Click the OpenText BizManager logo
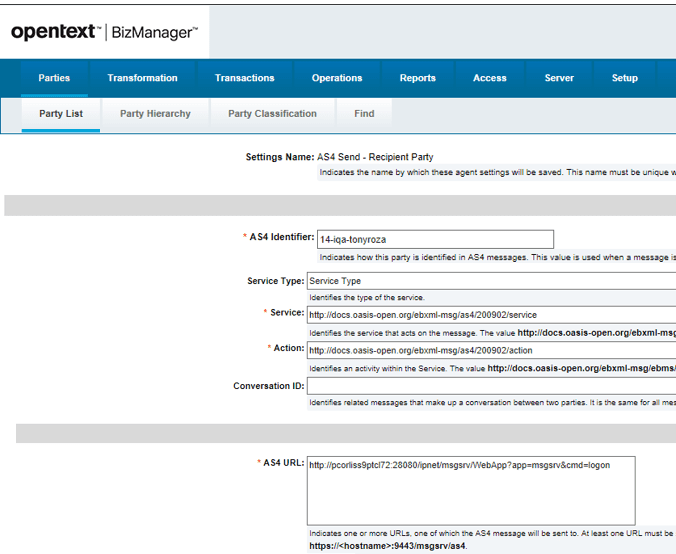Viewport: 676px width, 554px height. click(x=104, y=33)
